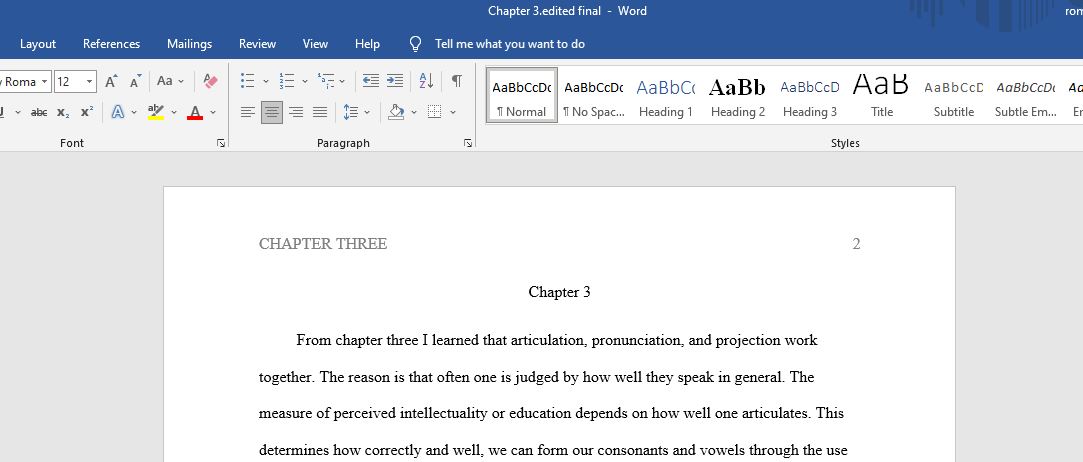Apply Text Effects and Typography

tap(118, 112)
